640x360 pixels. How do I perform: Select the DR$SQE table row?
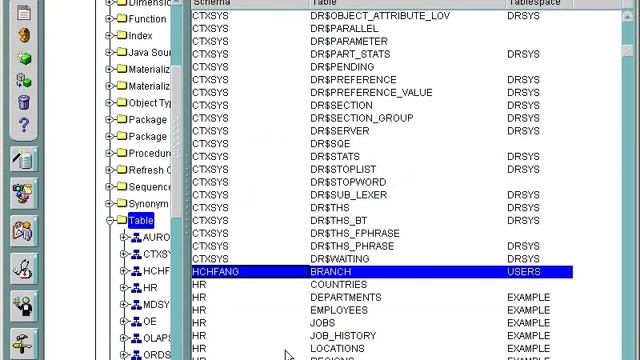pyautogui.click(x=382, y=144)
